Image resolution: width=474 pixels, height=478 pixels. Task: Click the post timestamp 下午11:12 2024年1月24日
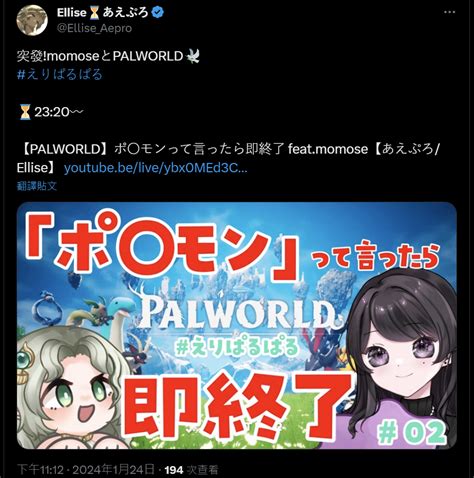click(x=86, y=470)
